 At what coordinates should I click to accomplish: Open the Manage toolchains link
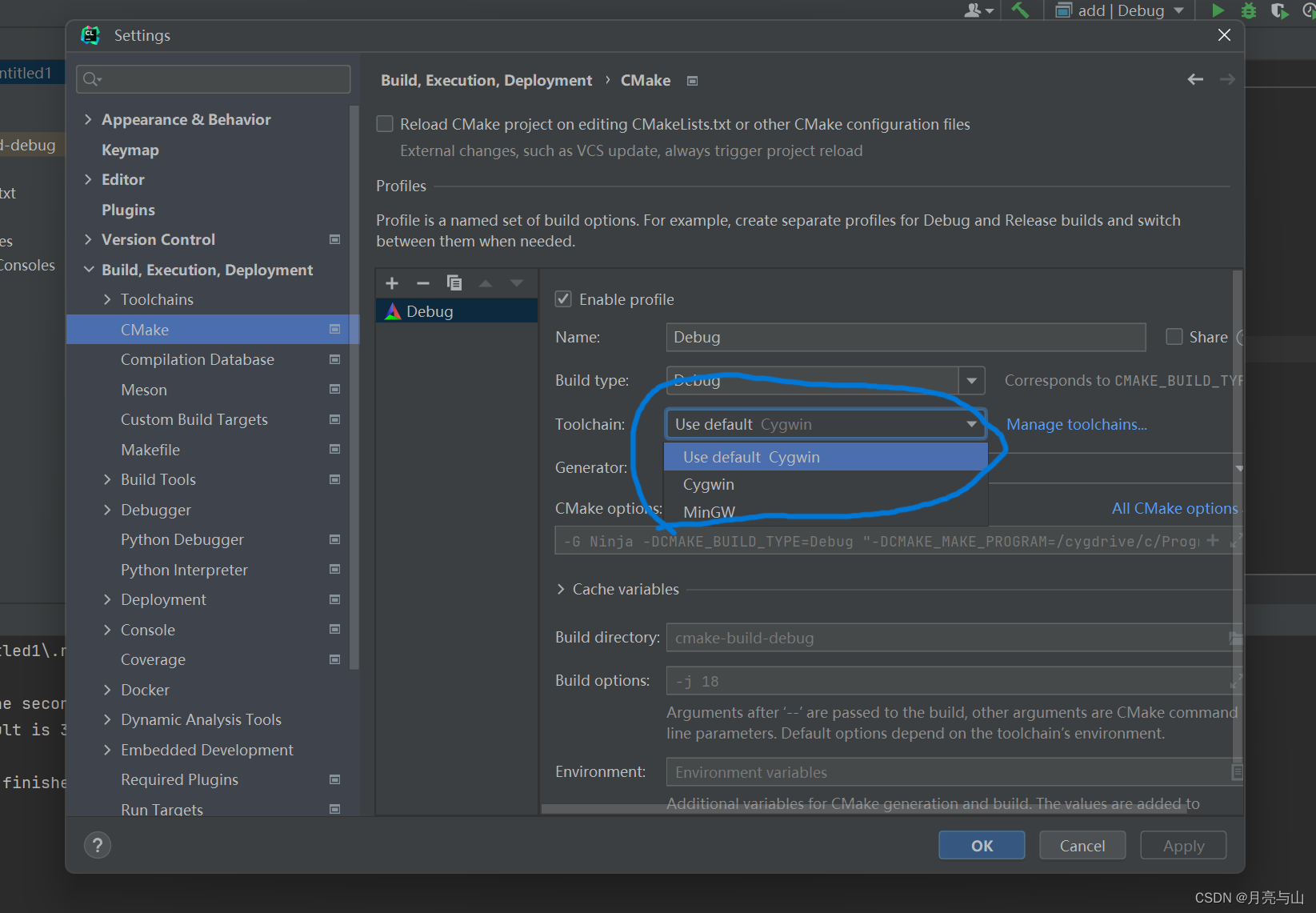tap(1076, 424)
